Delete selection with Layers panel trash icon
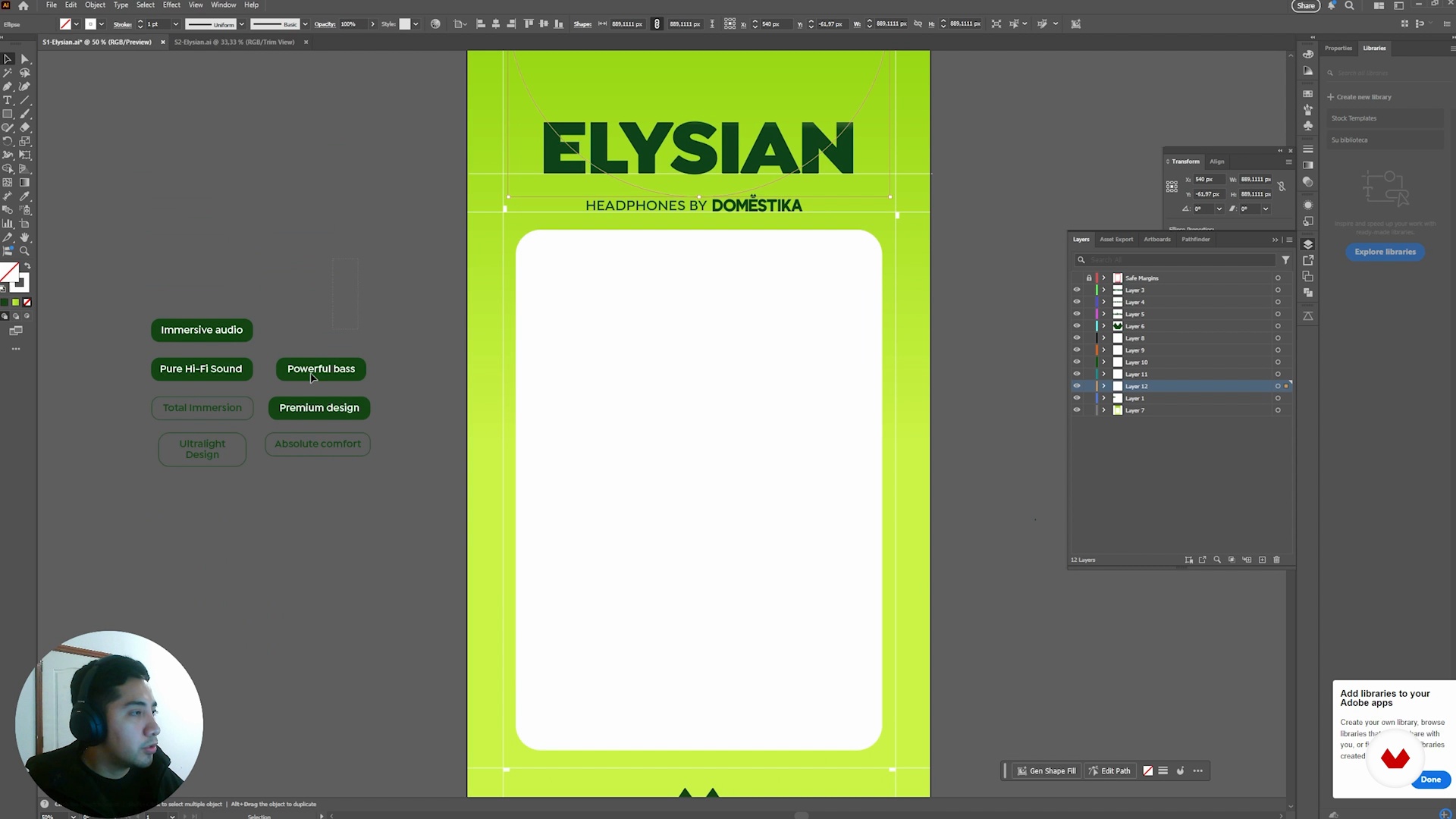This screenshot has width=1456, height=819. pyautogui.click(x=1276, y=560)
